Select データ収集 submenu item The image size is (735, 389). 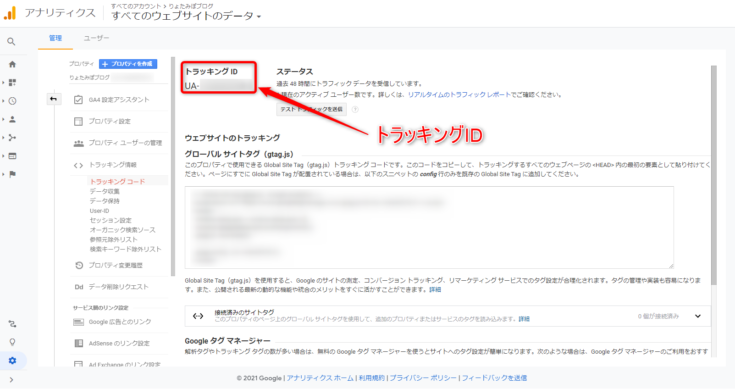point(105,191)
